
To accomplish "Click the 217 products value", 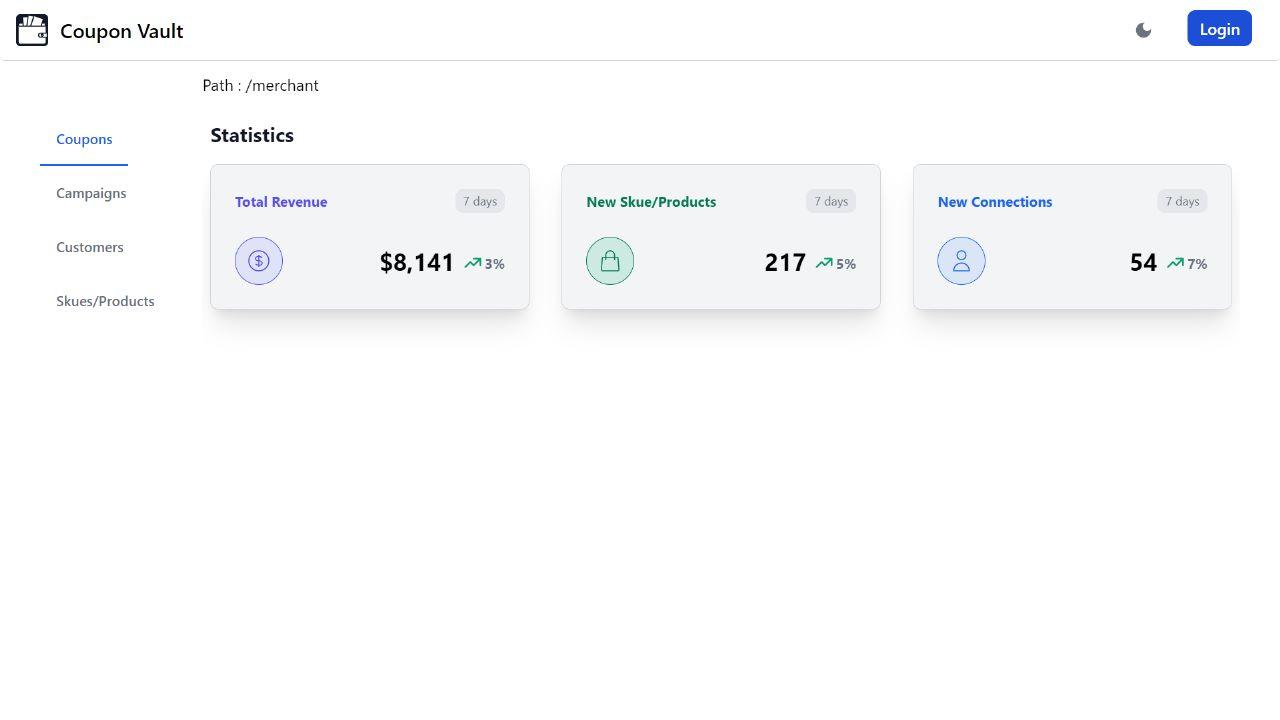I will [785, 262].
